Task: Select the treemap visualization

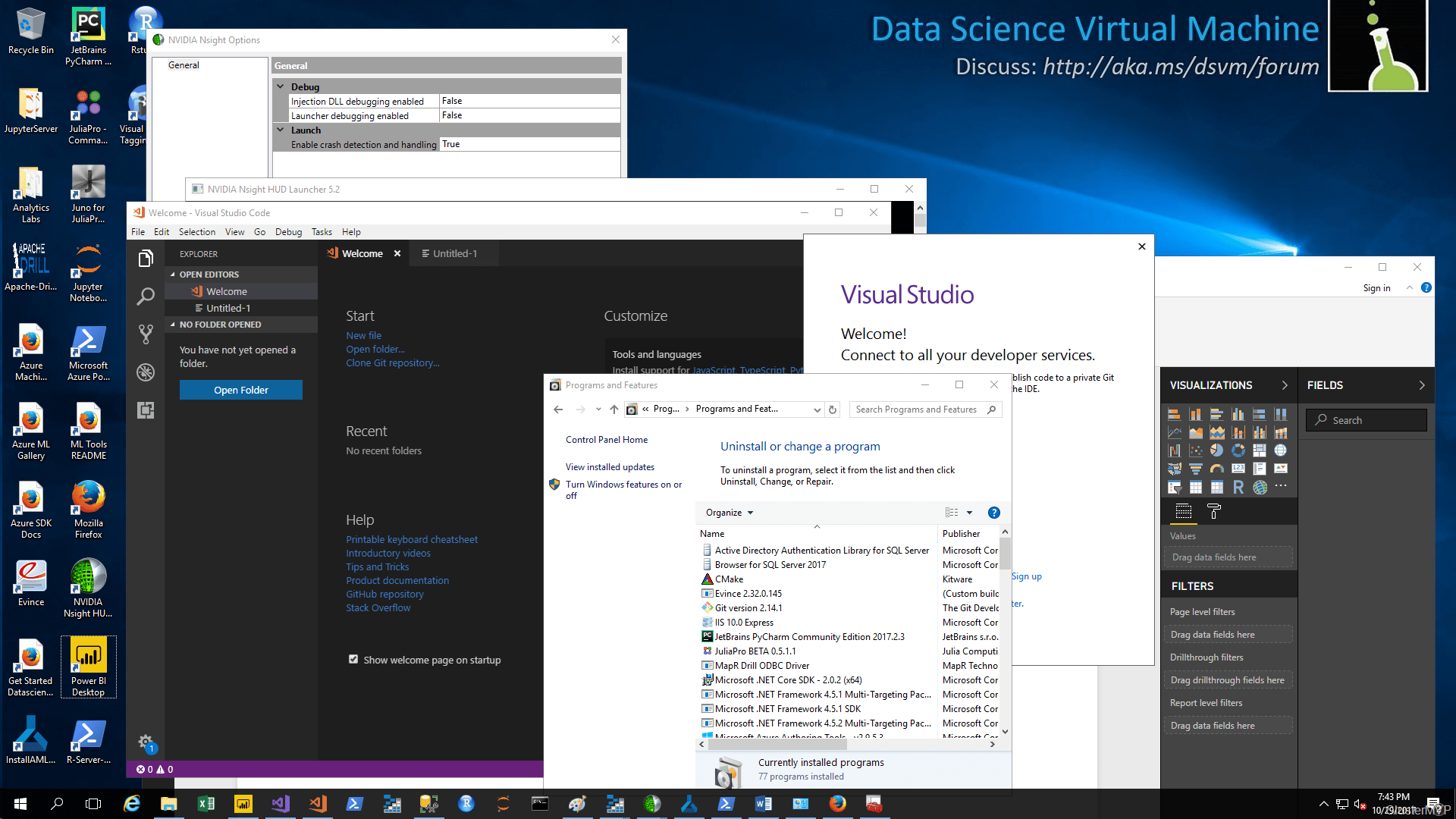Action: [1259, 450]
